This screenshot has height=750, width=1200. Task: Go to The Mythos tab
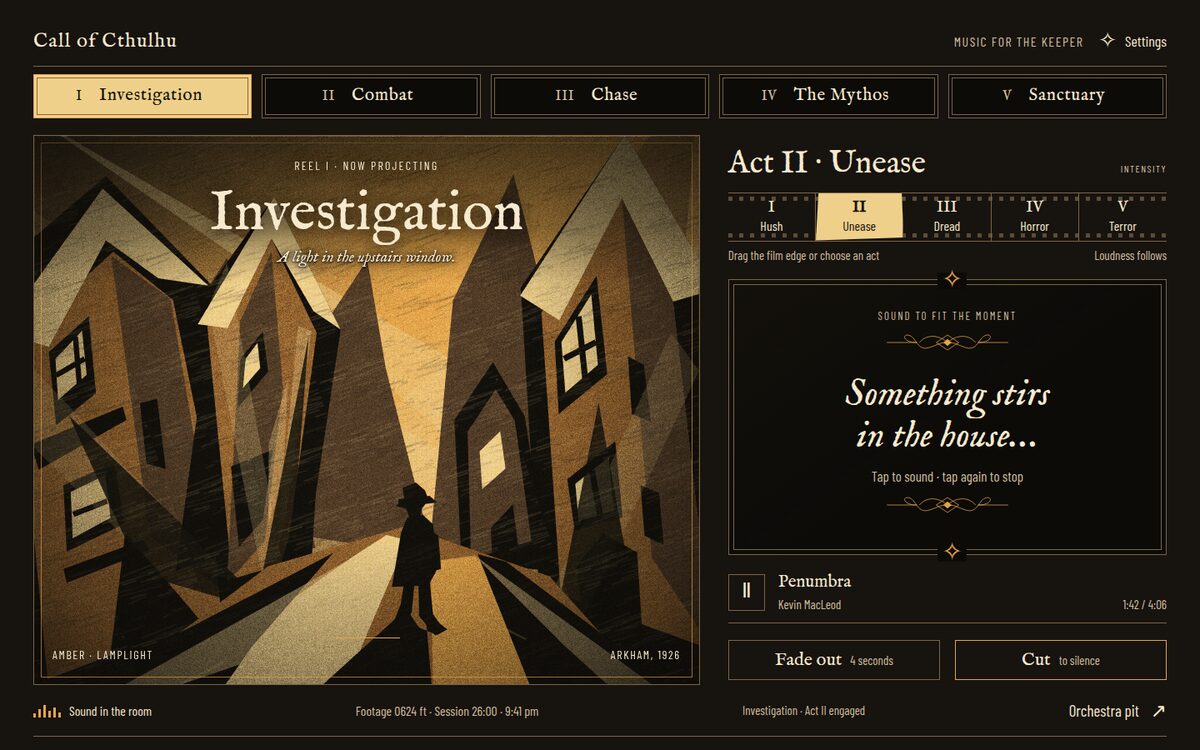(x=829, y=96)
